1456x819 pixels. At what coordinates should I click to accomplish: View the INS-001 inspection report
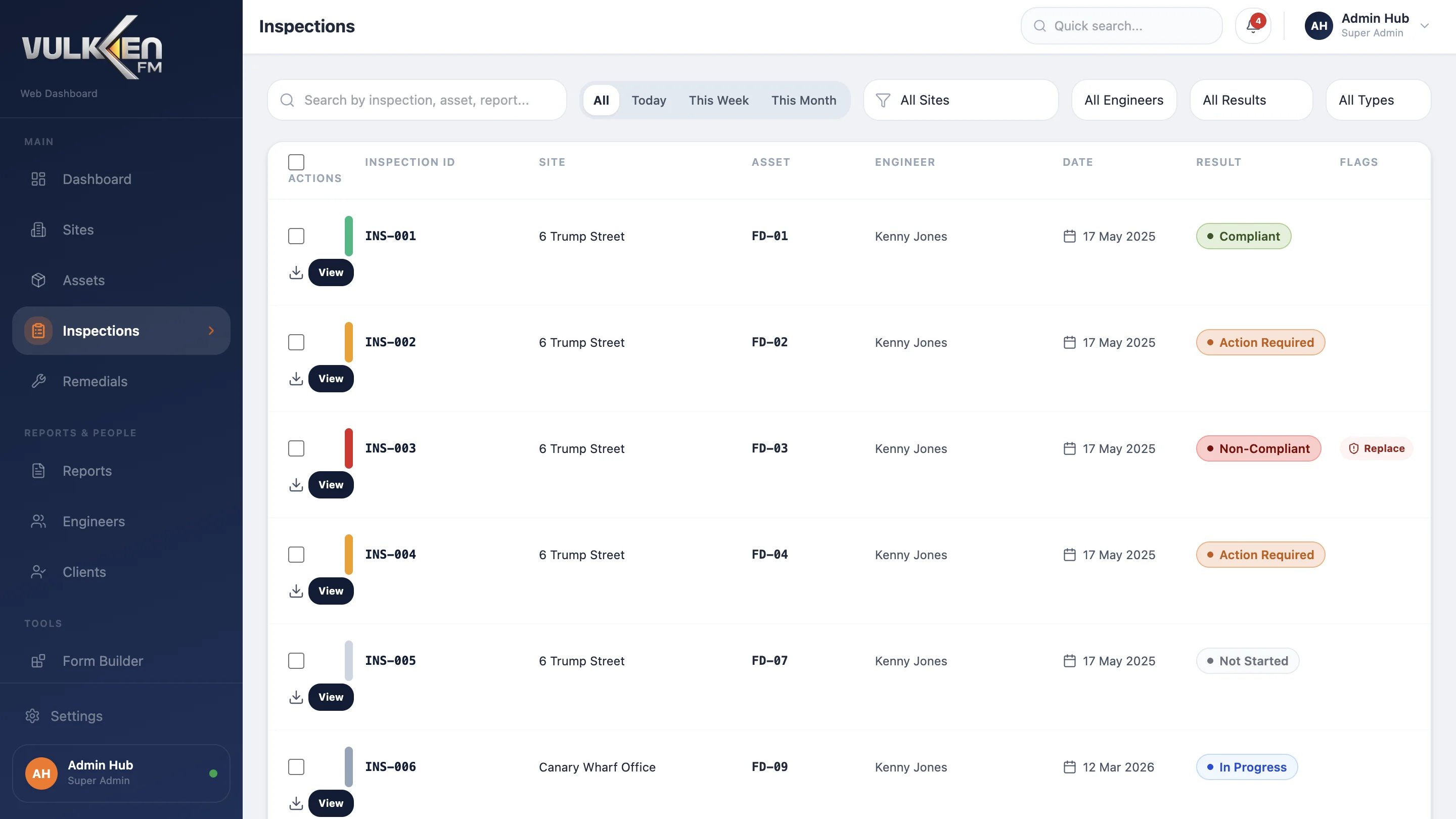click(331, 272)
